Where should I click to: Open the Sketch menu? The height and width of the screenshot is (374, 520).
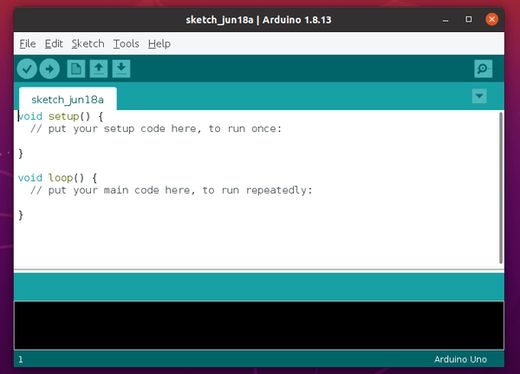[88, 44]
